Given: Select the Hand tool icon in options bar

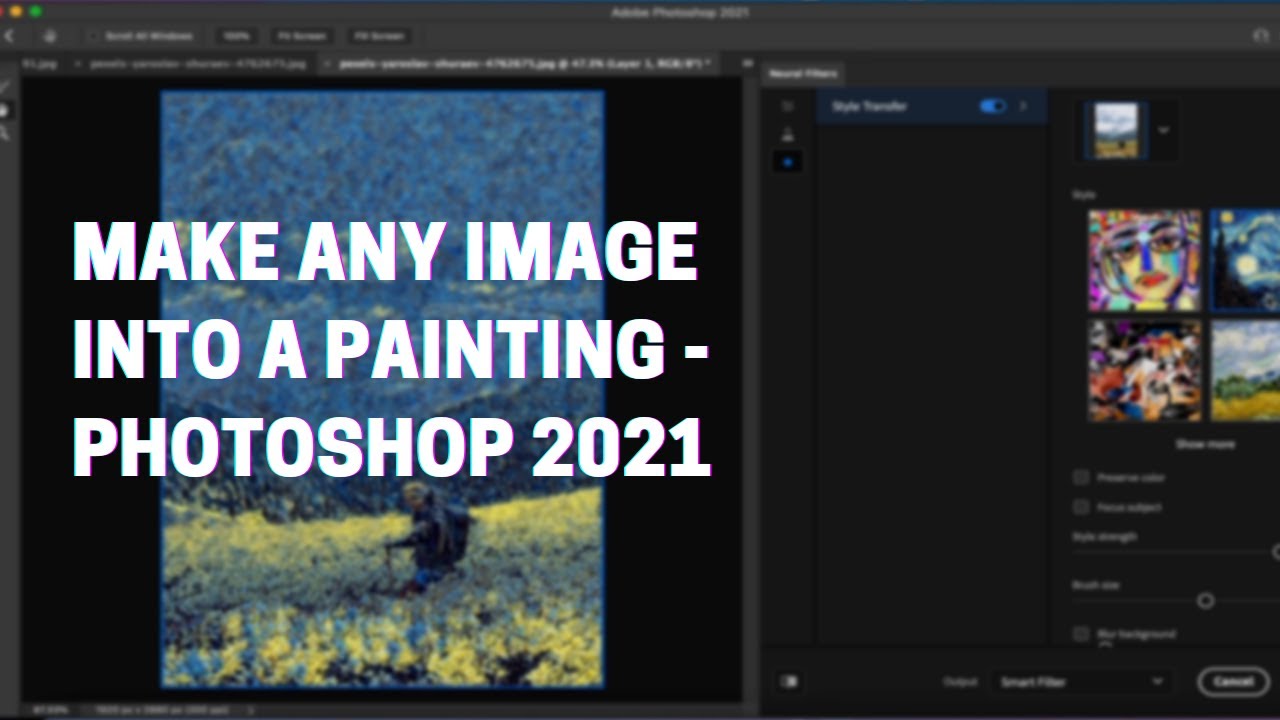Looking at the screenshot, I should (50, 36).
